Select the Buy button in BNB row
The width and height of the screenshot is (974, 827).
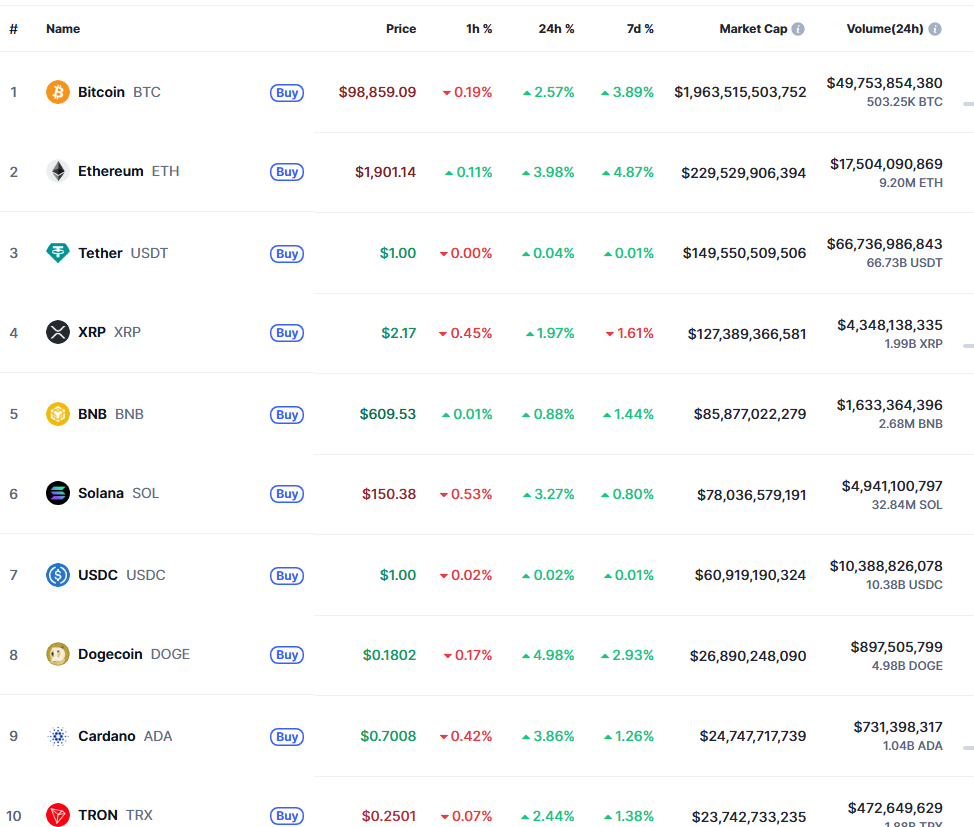(287, 414)
